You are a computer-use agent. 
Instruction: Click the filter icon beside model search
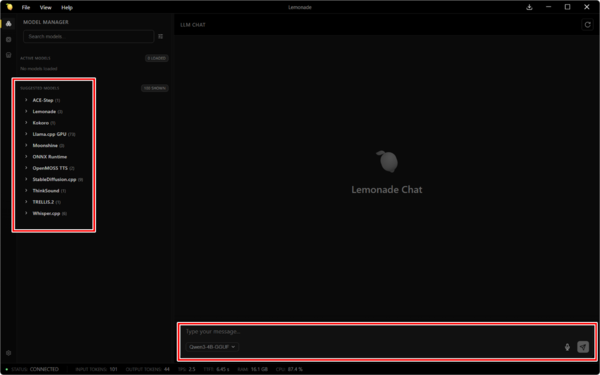click(x=161, y=36)
